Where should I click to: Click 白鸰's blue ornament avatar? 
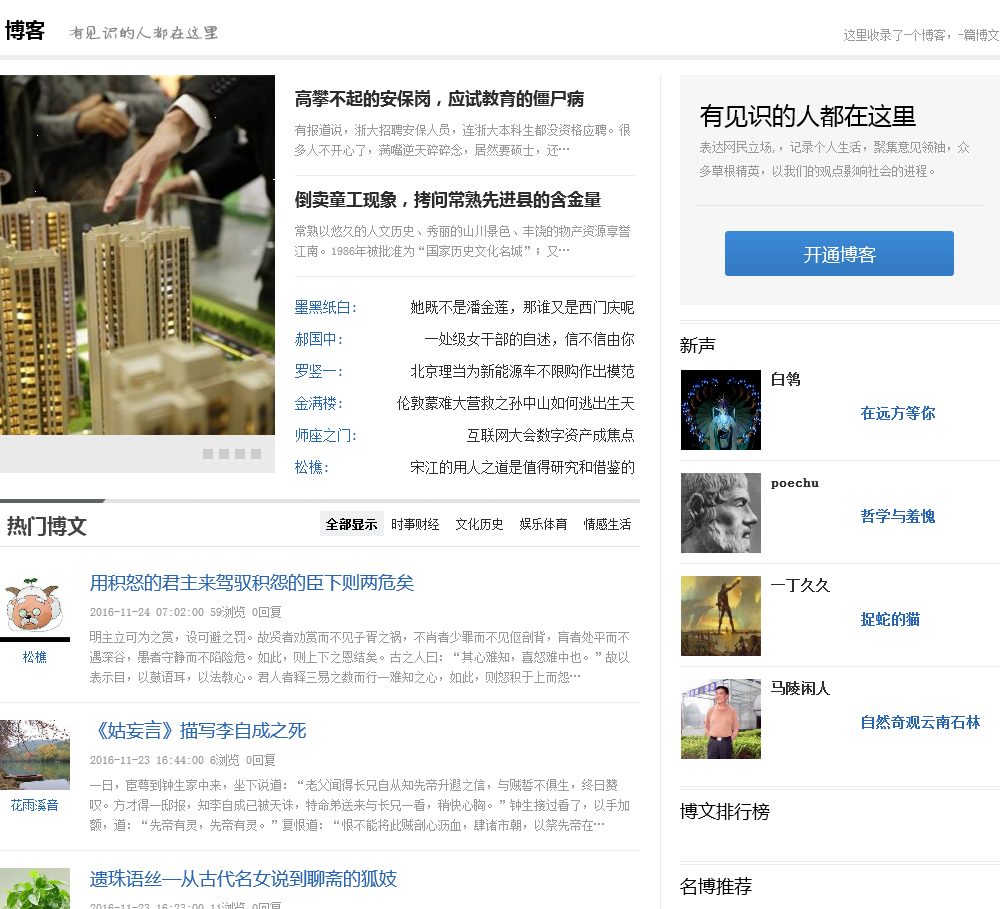[x=721, y=410]
